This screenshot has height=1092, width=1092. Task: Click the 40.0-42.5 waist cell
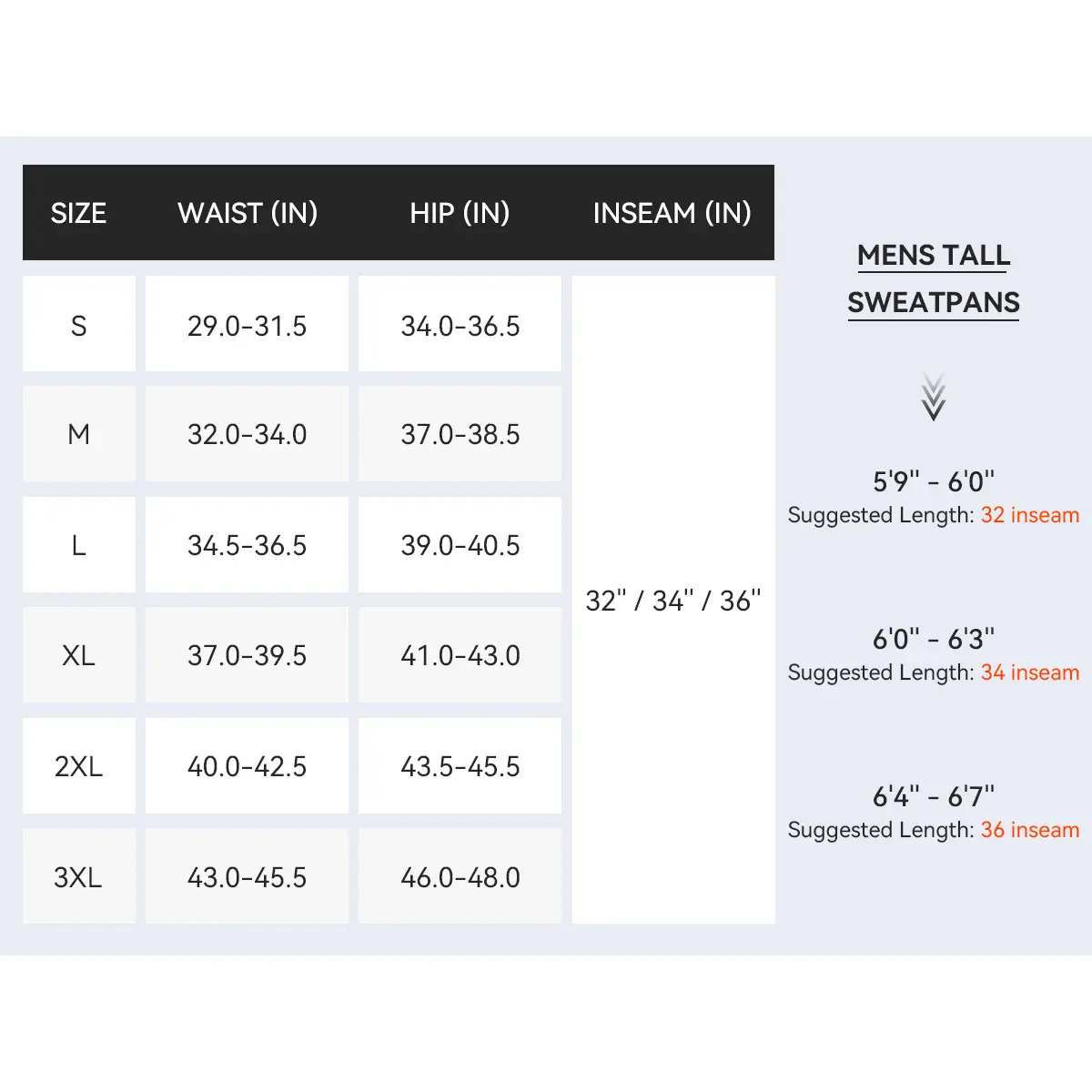247,766
